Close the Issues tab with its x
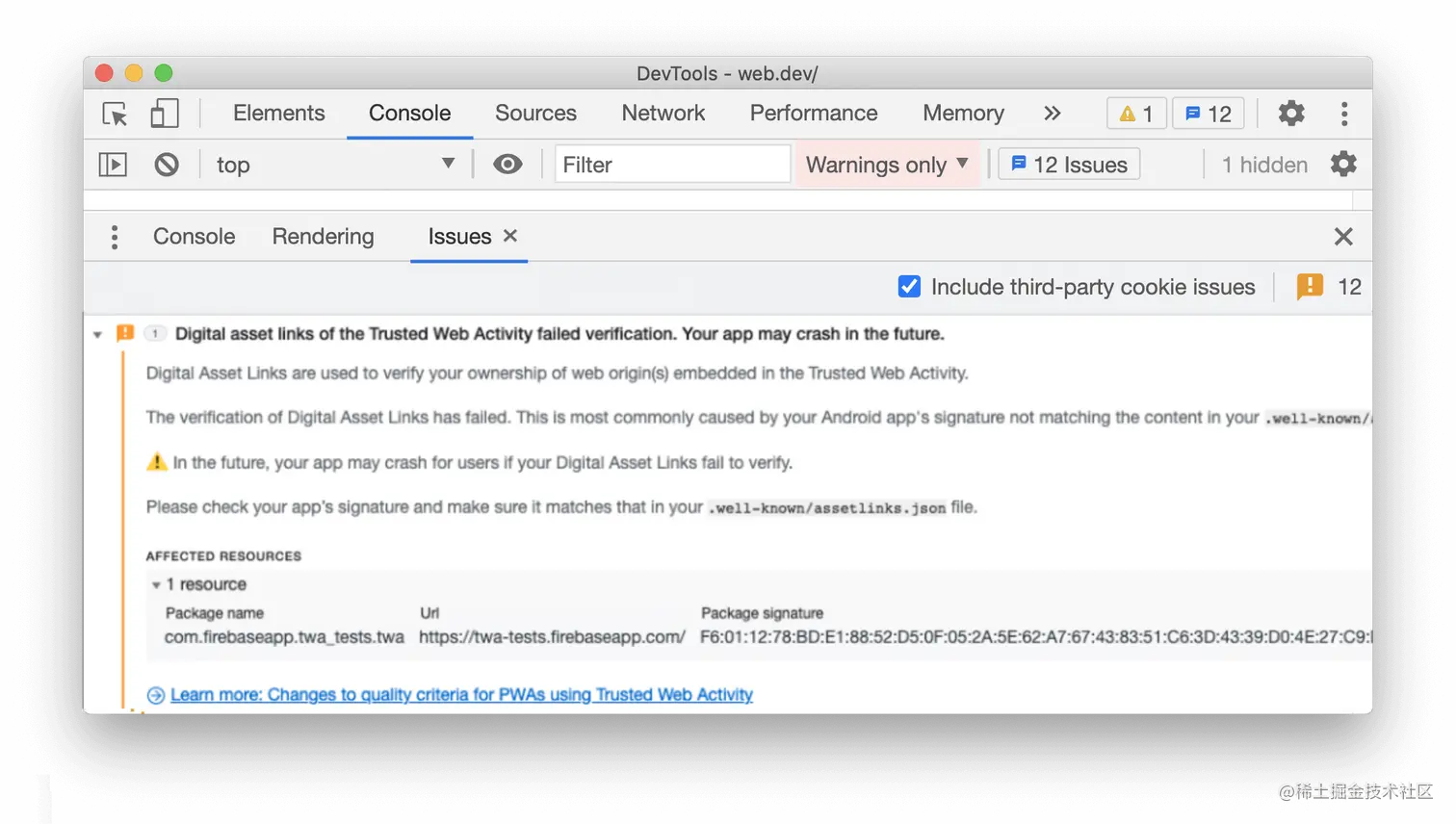The image size is (1456, 824). [x=510, y=236]
